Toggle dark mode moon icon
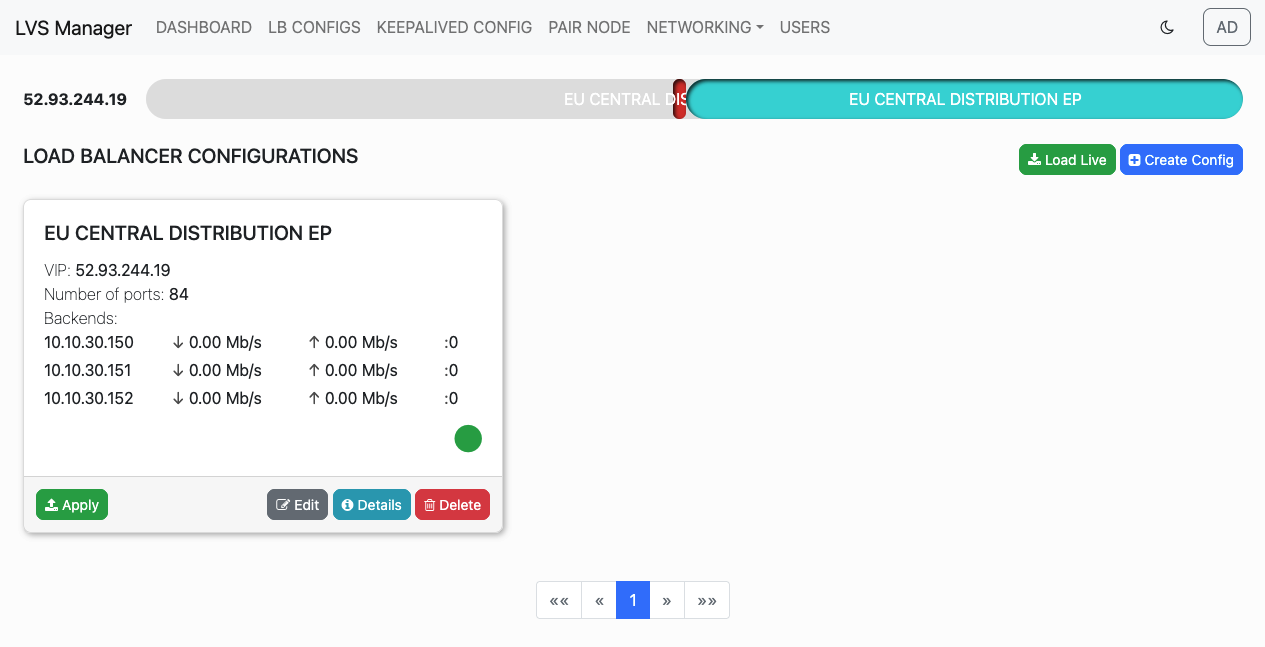 (1166, 27)
